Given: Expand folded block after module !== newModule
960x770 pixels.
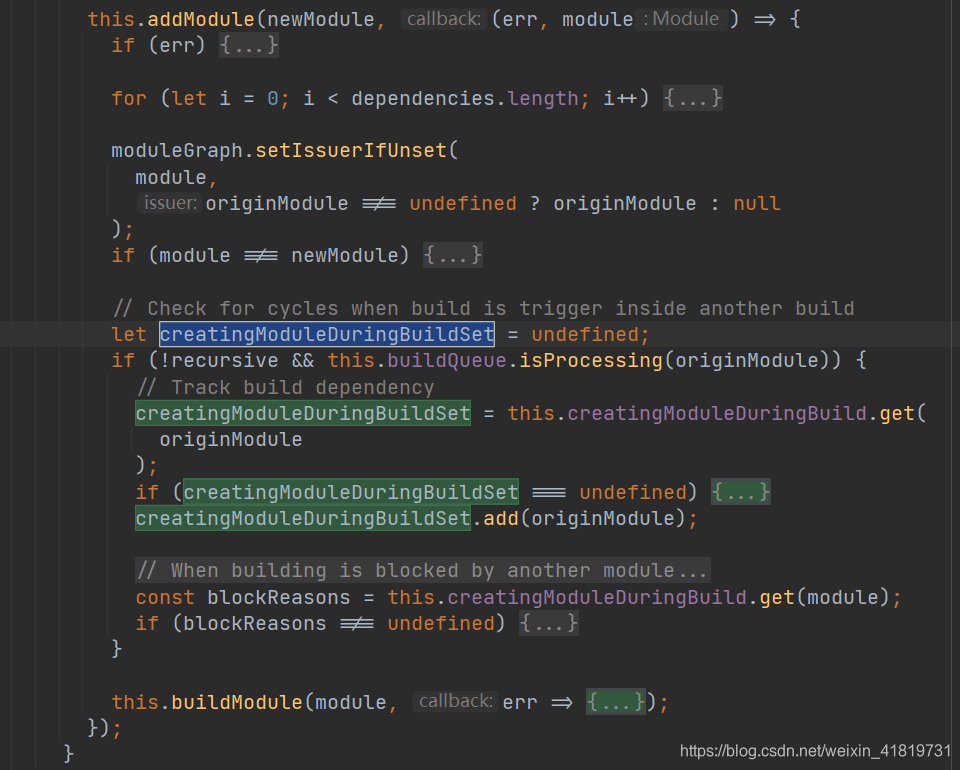Looking at the screenshot, I should point(452,255).
